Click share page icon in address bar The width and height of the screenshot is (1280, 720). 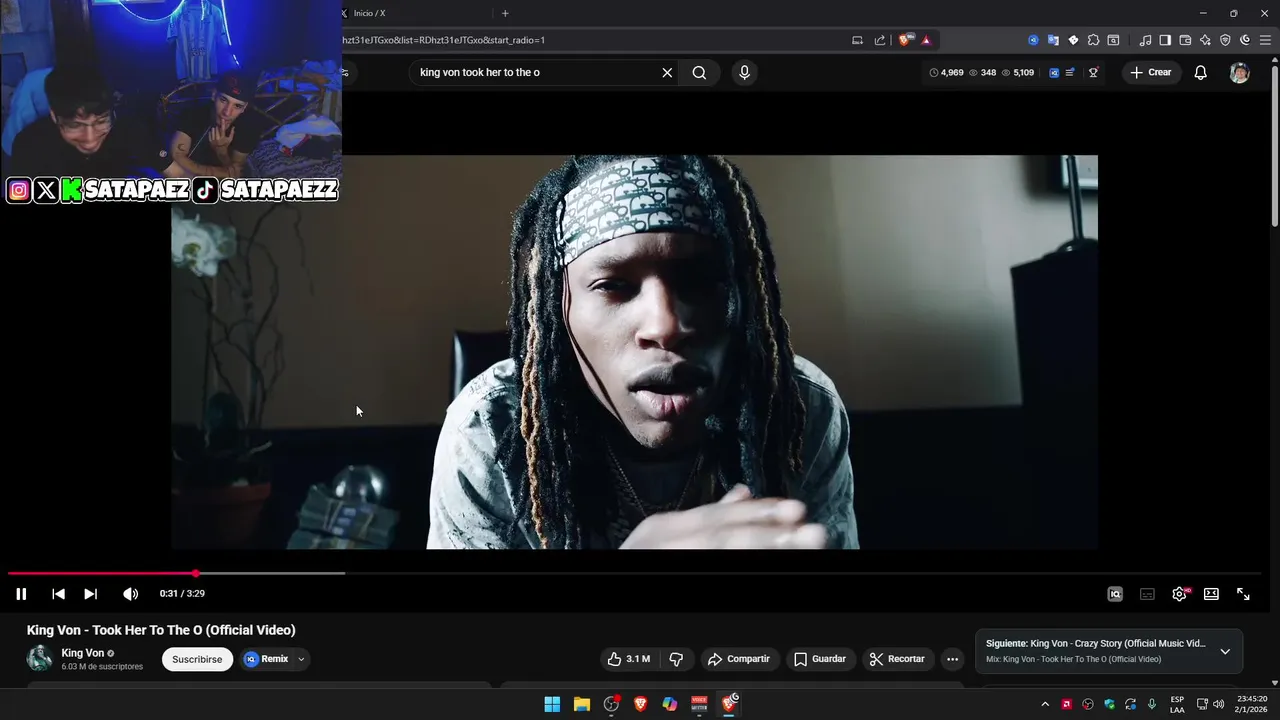coord(880,40)
